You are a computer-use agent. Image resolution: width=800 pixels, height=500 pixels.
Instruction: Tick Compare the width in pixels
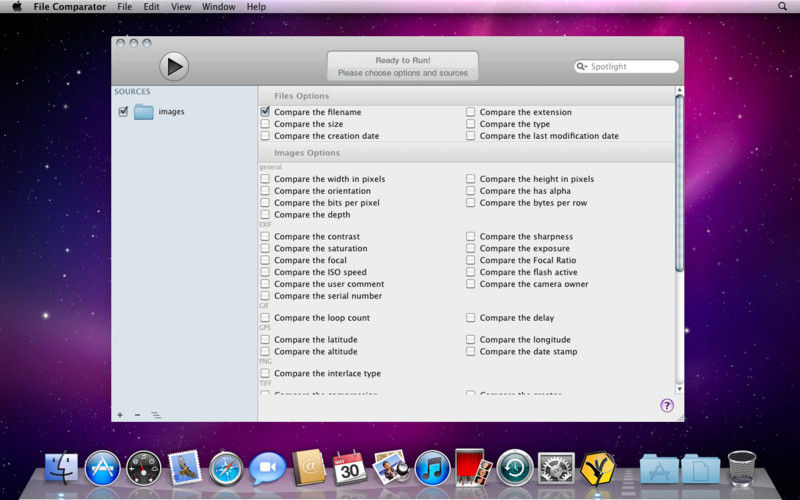click(x=265, y=179)
